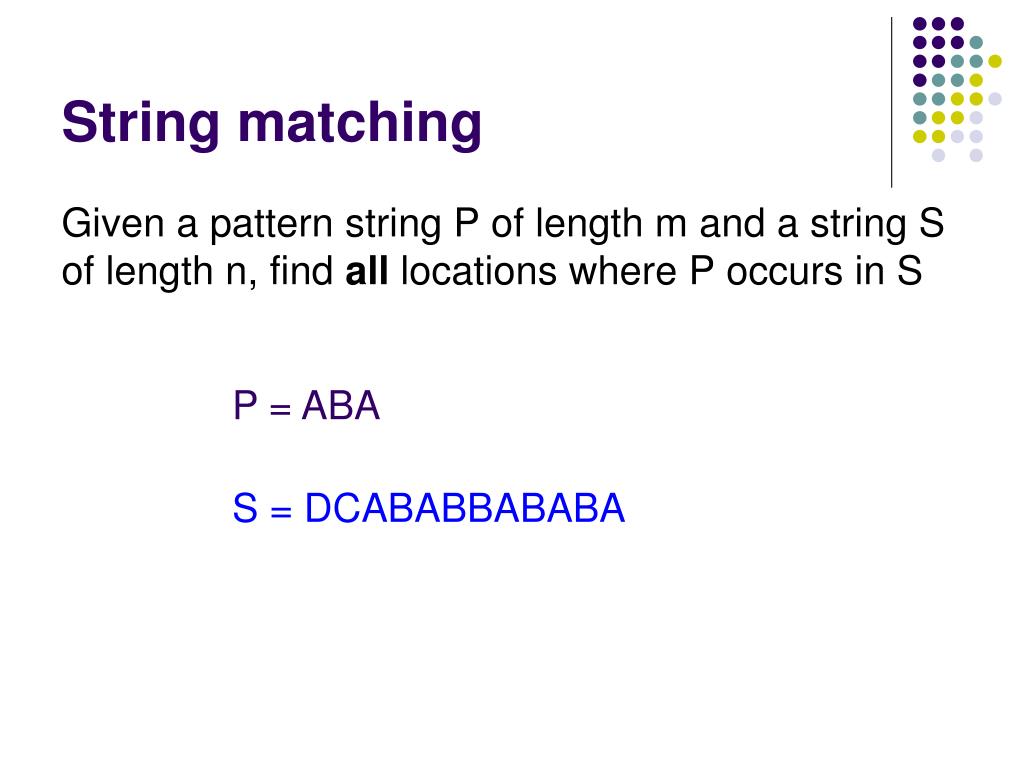
Task: Select the 'P = ABA' pattern line
Action: (306, 406)
